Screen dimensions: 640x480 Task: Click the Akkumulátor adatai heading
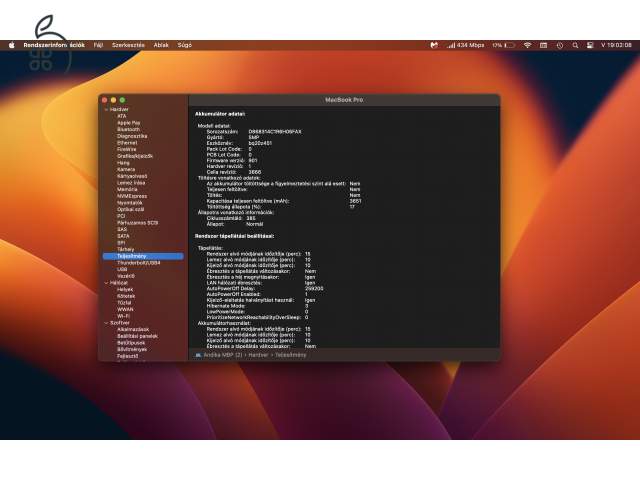click(x=220, y=114)
